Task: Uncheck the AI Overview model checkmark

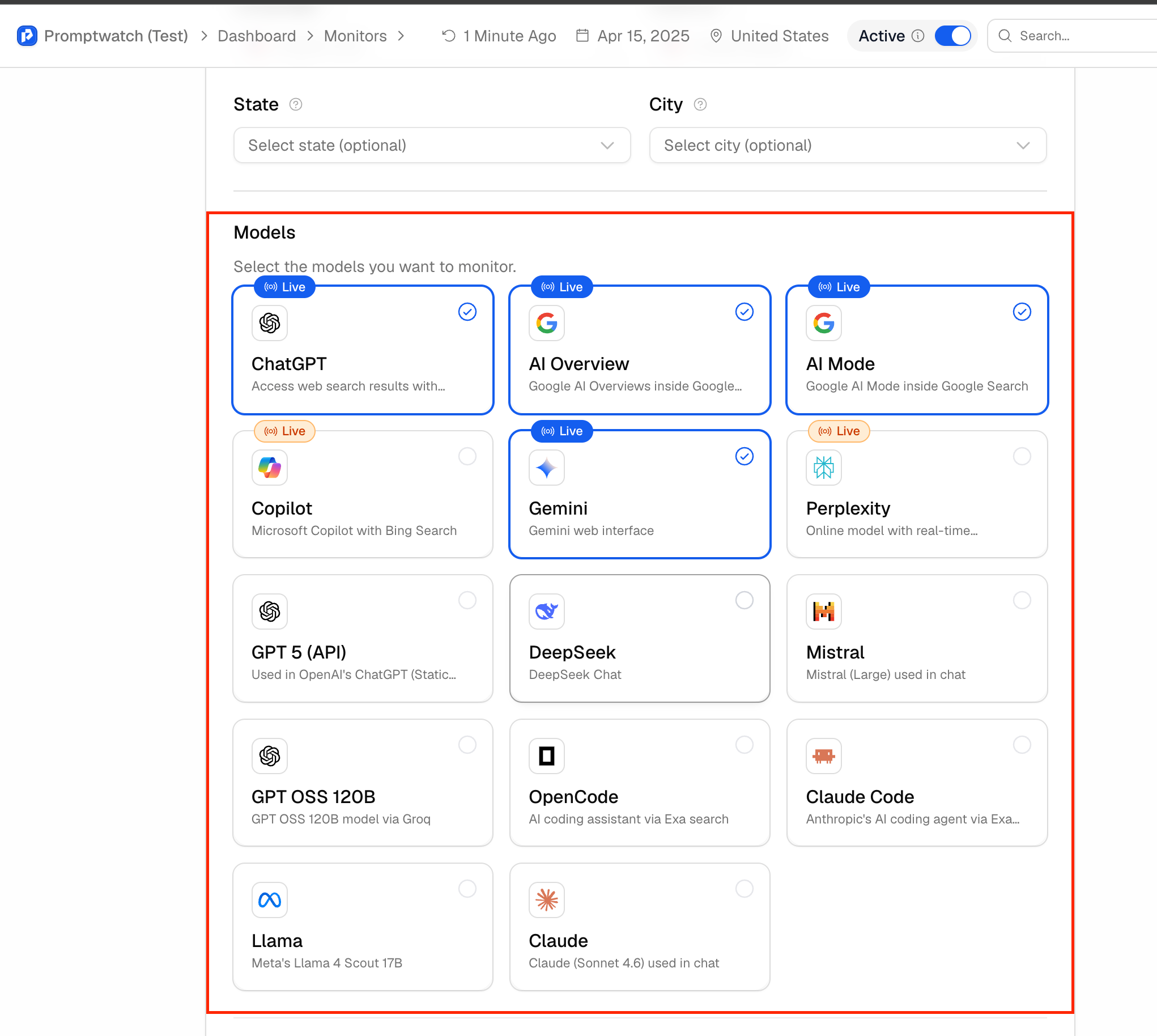Action: coord(745,312)
